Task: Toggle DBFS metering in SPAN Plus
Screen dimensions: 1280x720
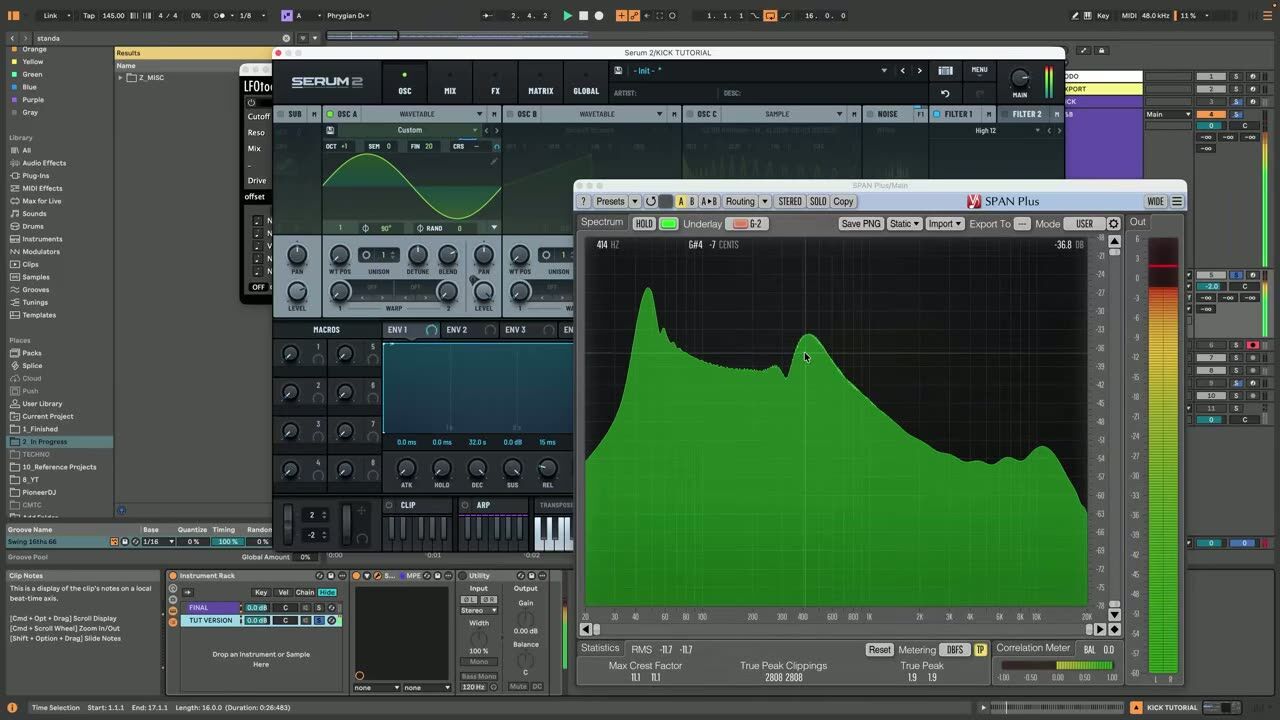Action: coord(955,650)
